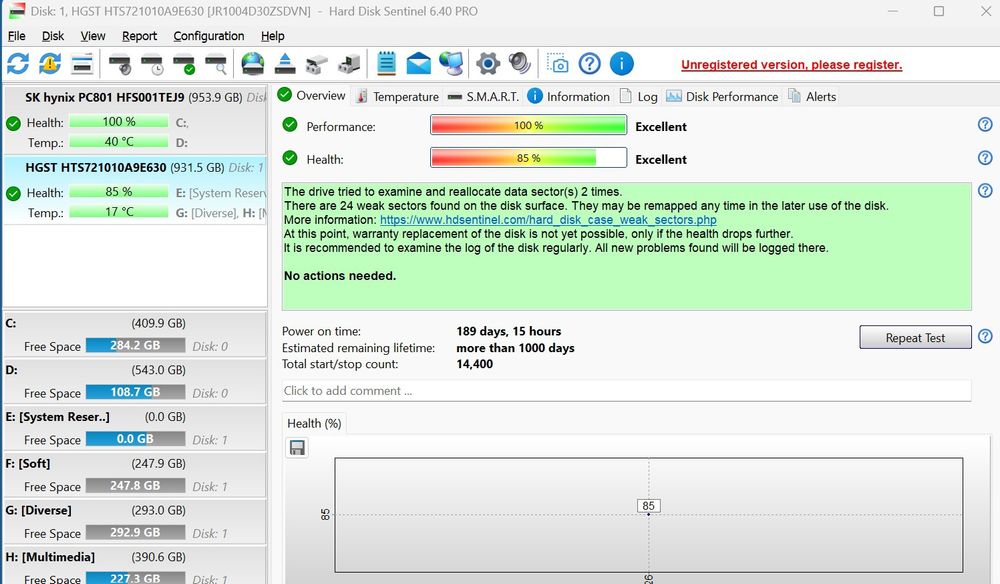
Task: Click the Repeat Test button
Action: coord(915,337)
